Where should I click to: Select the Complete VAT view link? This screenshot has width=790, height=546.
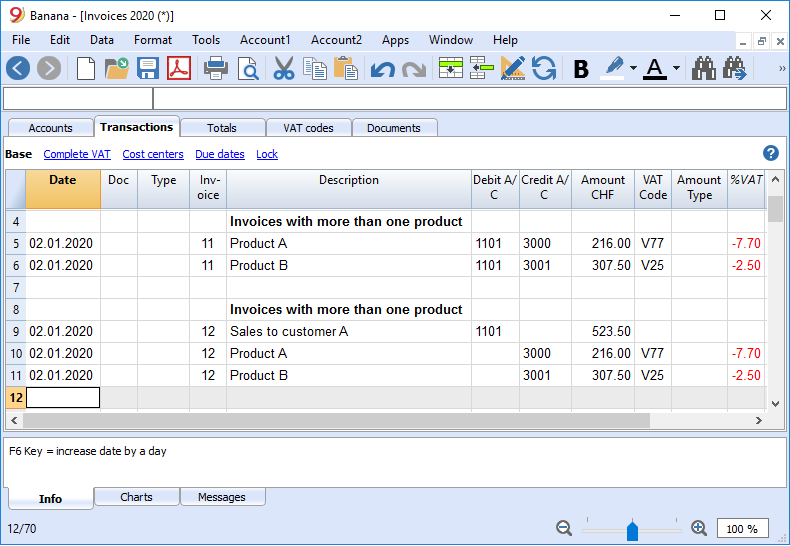pyautogui.click(x=77, y=154)
